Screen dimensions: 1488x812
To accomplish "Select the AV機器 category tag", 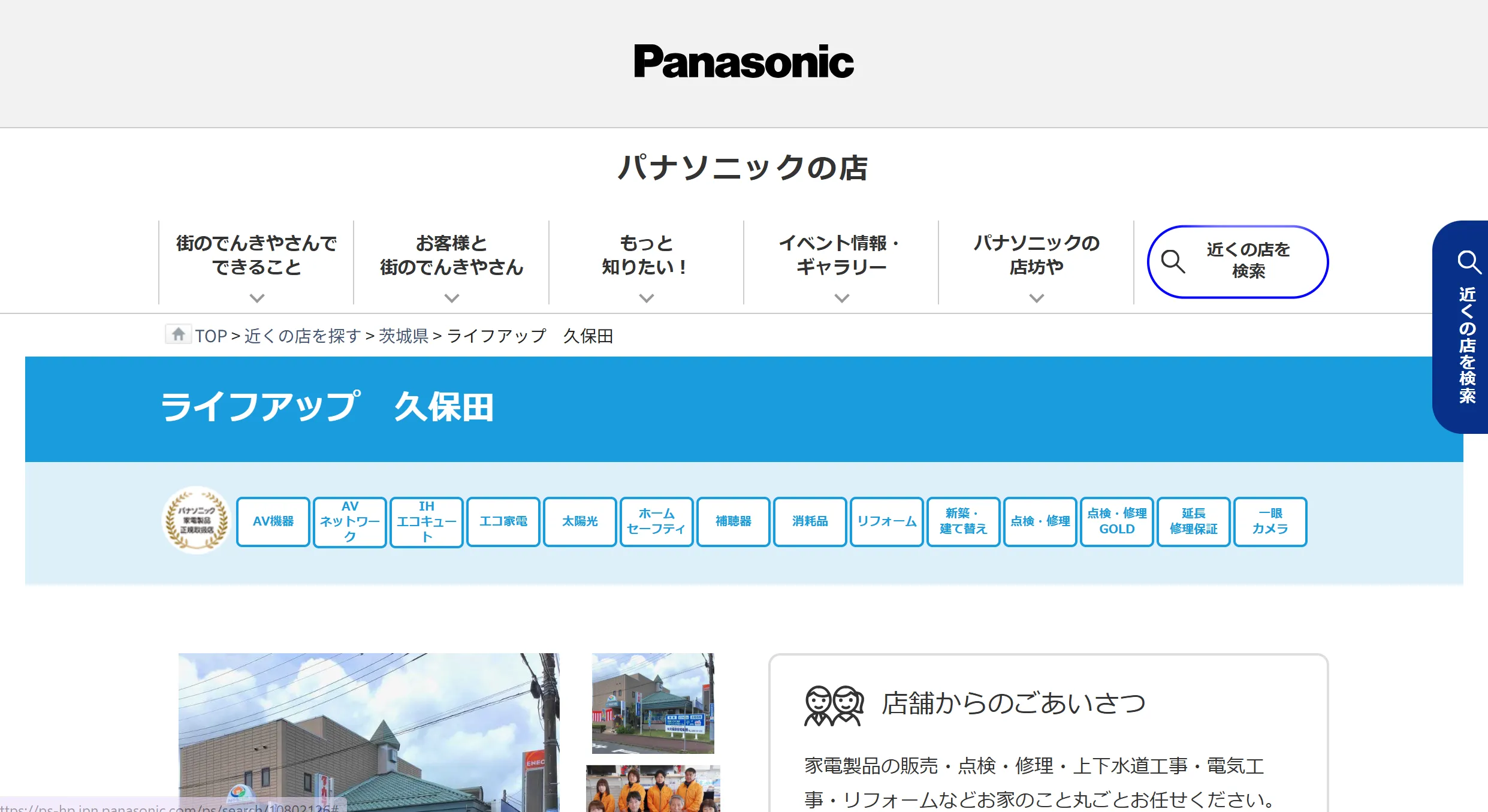I will (x=273, y=521).
